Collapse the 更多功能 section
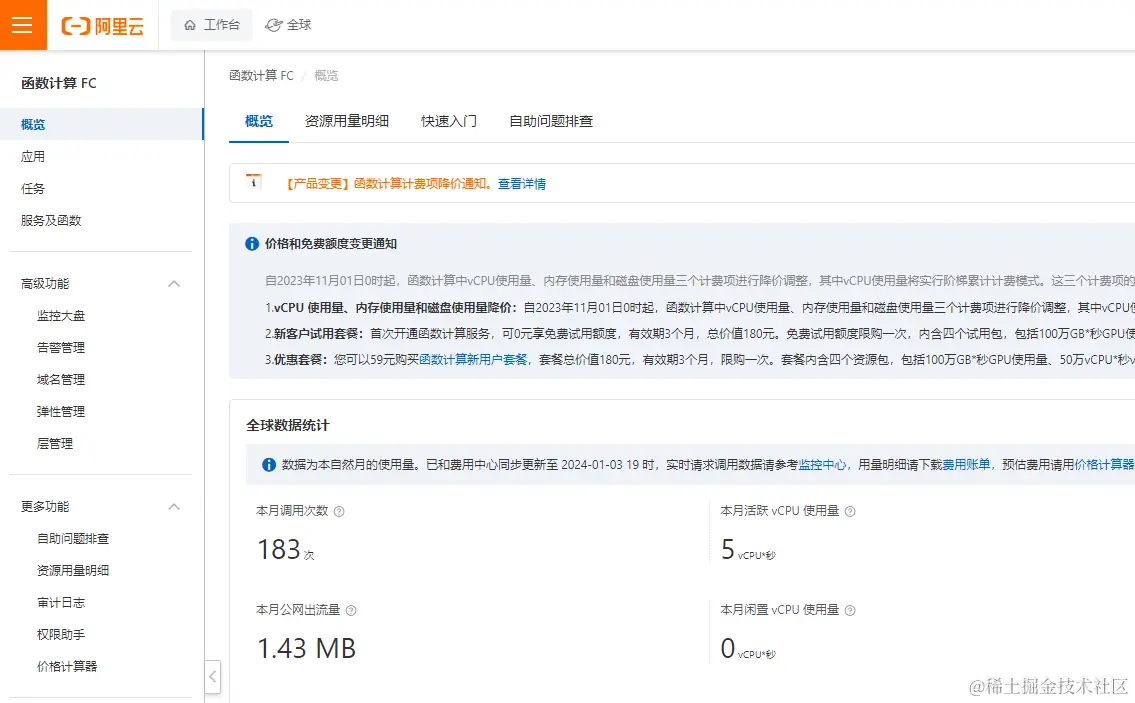This screenshot has height=703, width=1135. (174, 507)
